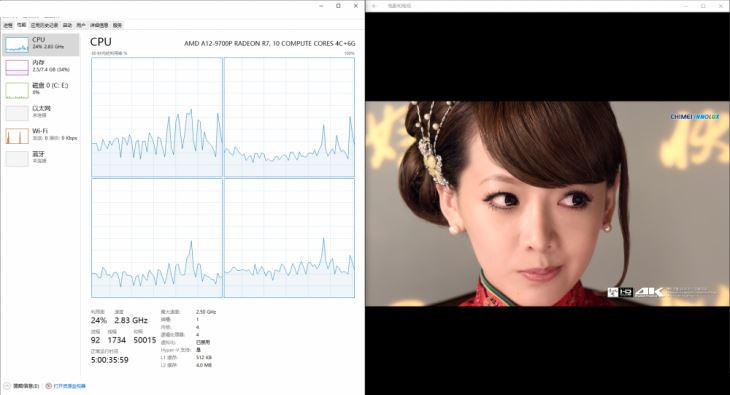Image resolution: width=730 pixels, height=395 pixels.
Task: Click the Resource Monitor icon beside the link
Action: click(48, 386)
